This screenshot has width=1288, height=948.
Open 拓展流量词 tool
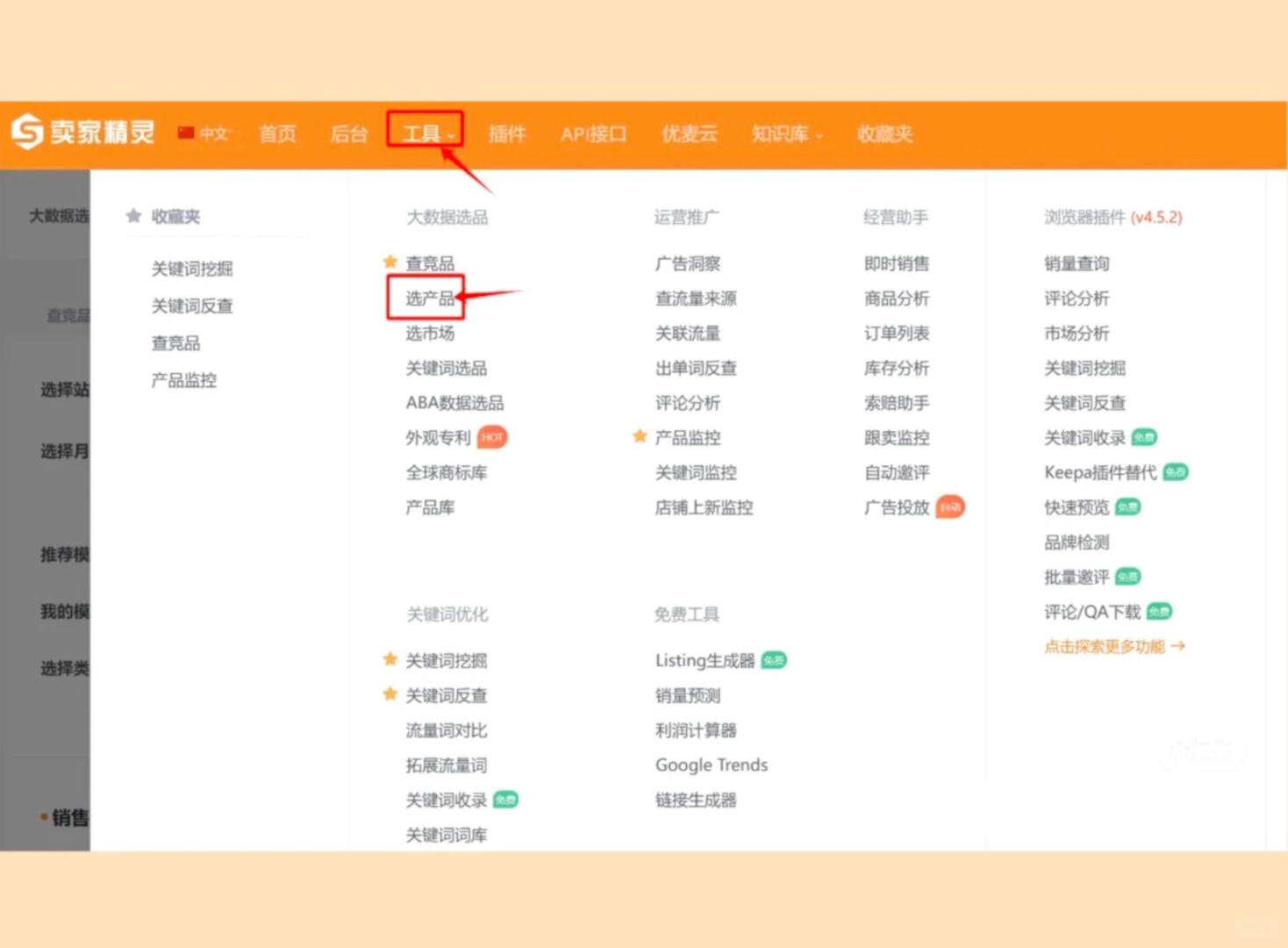(x=447, y=765)
